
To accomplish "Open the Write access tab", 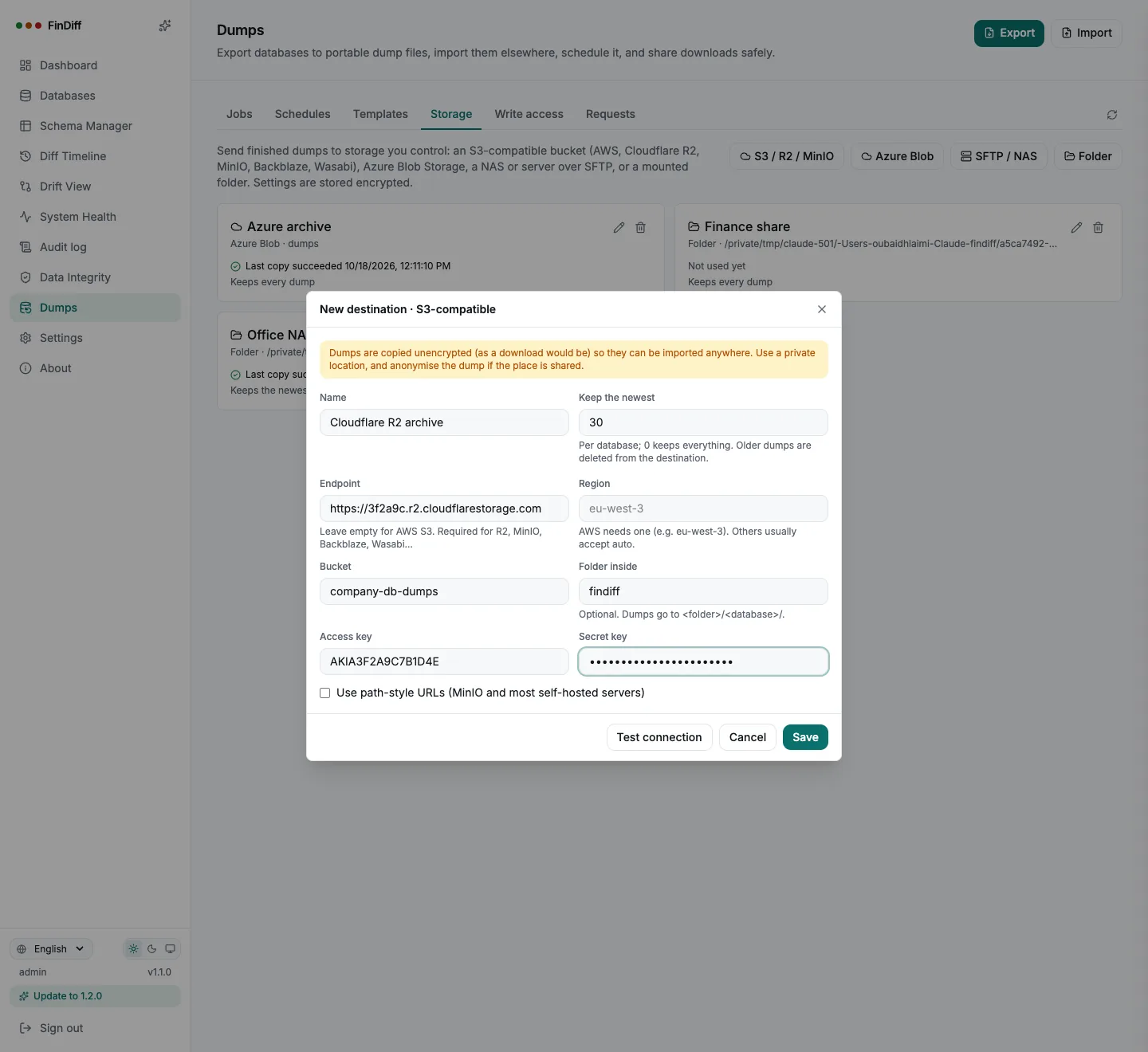I will point(529,114).
